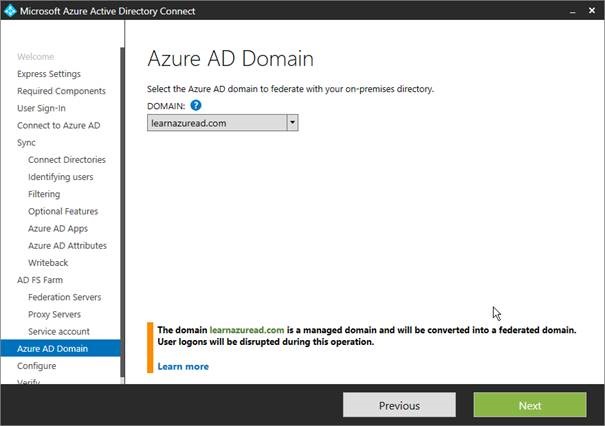Select the Filtering step
Screen dimensions: 605x426
pyautogui.click(x=44, y=194)
